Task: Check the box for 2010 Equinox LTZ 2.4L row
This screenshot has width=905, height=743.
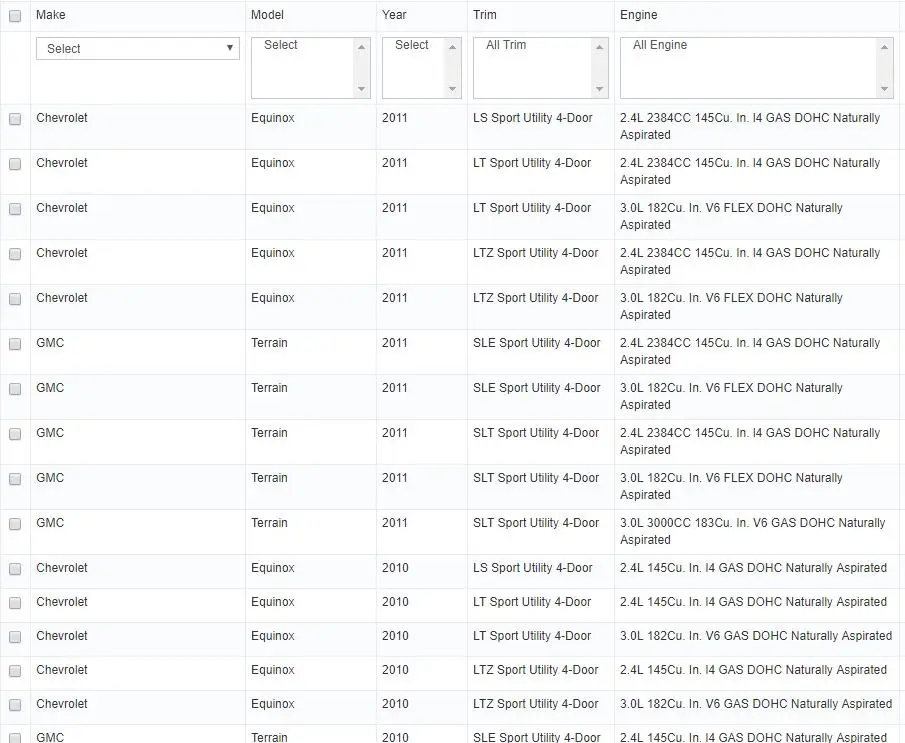Action: (15, 671)
